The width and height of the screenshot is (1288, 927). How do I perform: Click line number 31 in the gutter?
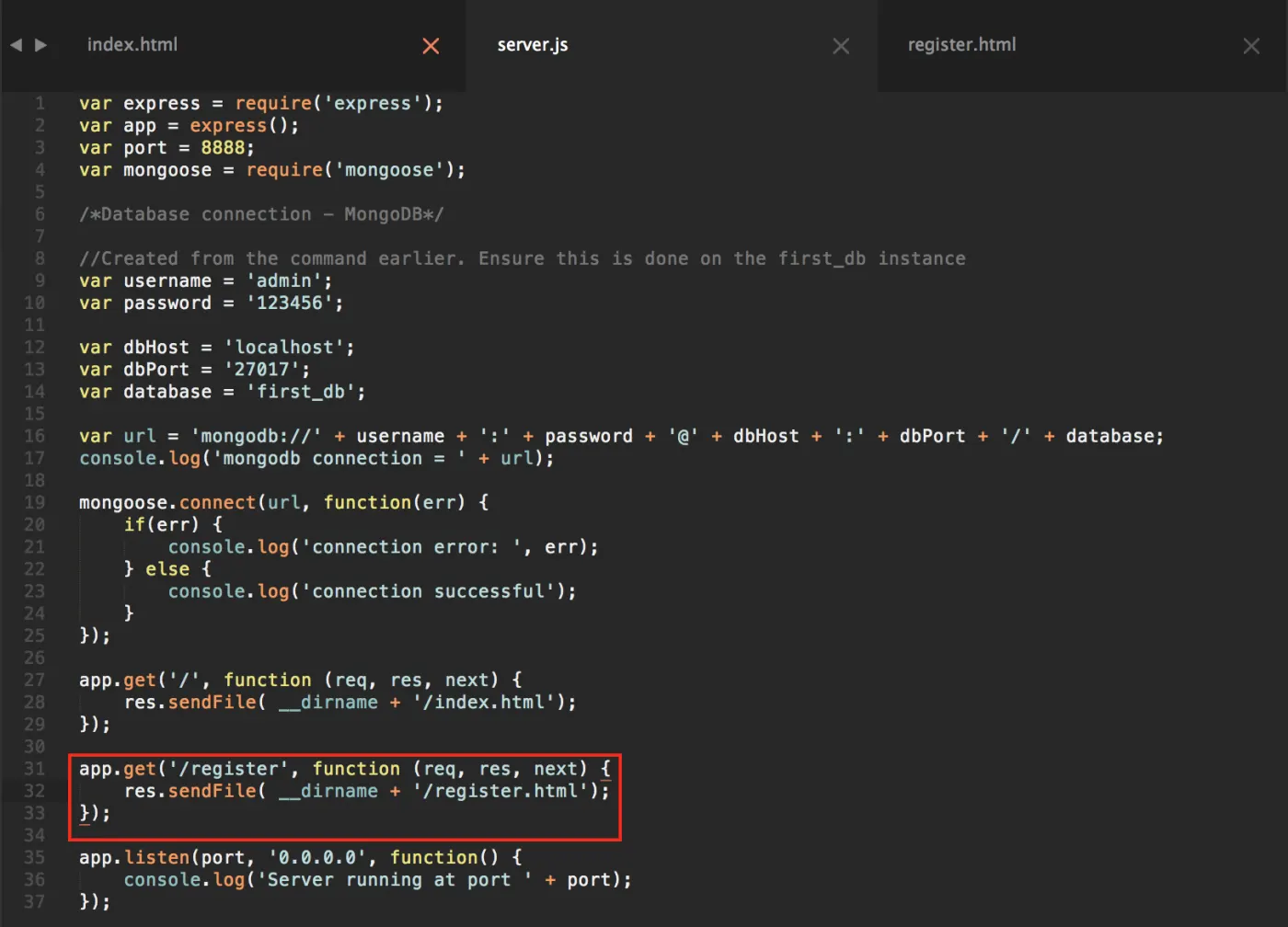click(34, 769)
